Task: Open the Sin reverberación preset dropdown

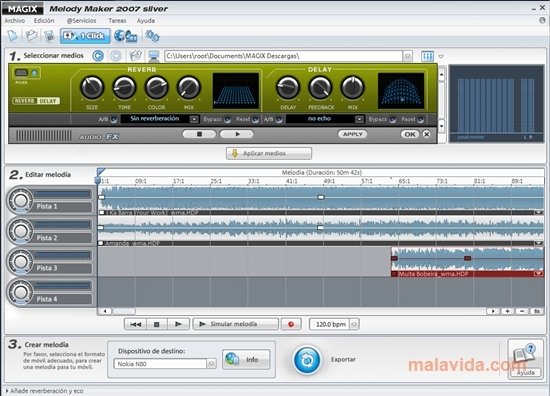Action: click(194, 119)
